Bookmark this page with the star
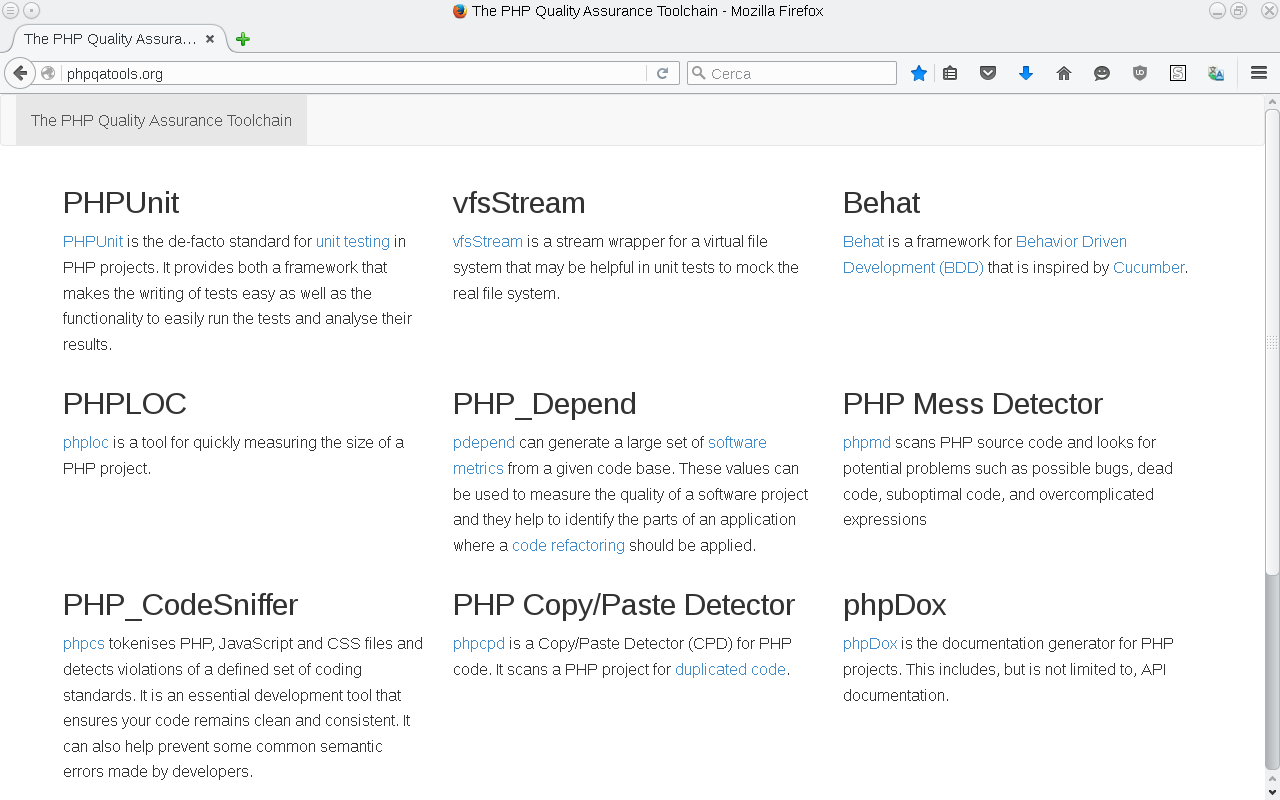 coord(919,73)
